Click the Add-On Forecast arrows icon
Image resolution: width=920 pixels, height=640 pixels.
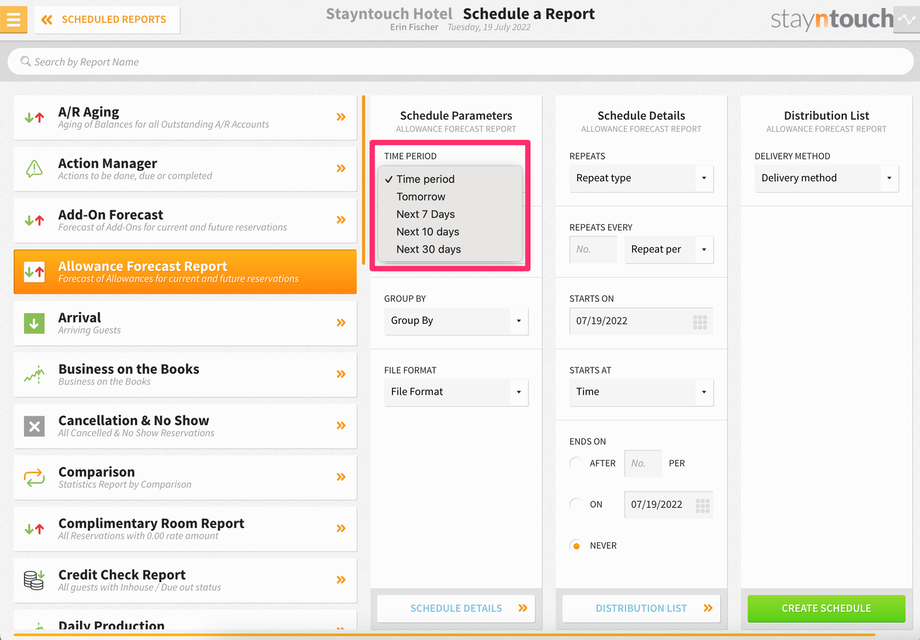tap(34, 221)
